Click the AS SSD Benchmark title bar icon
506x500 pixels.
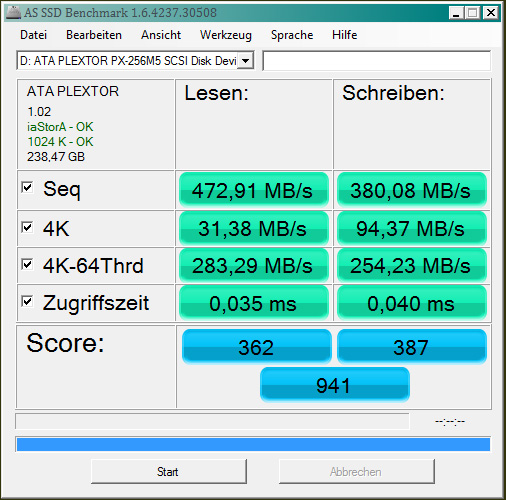tap(14, 13)
